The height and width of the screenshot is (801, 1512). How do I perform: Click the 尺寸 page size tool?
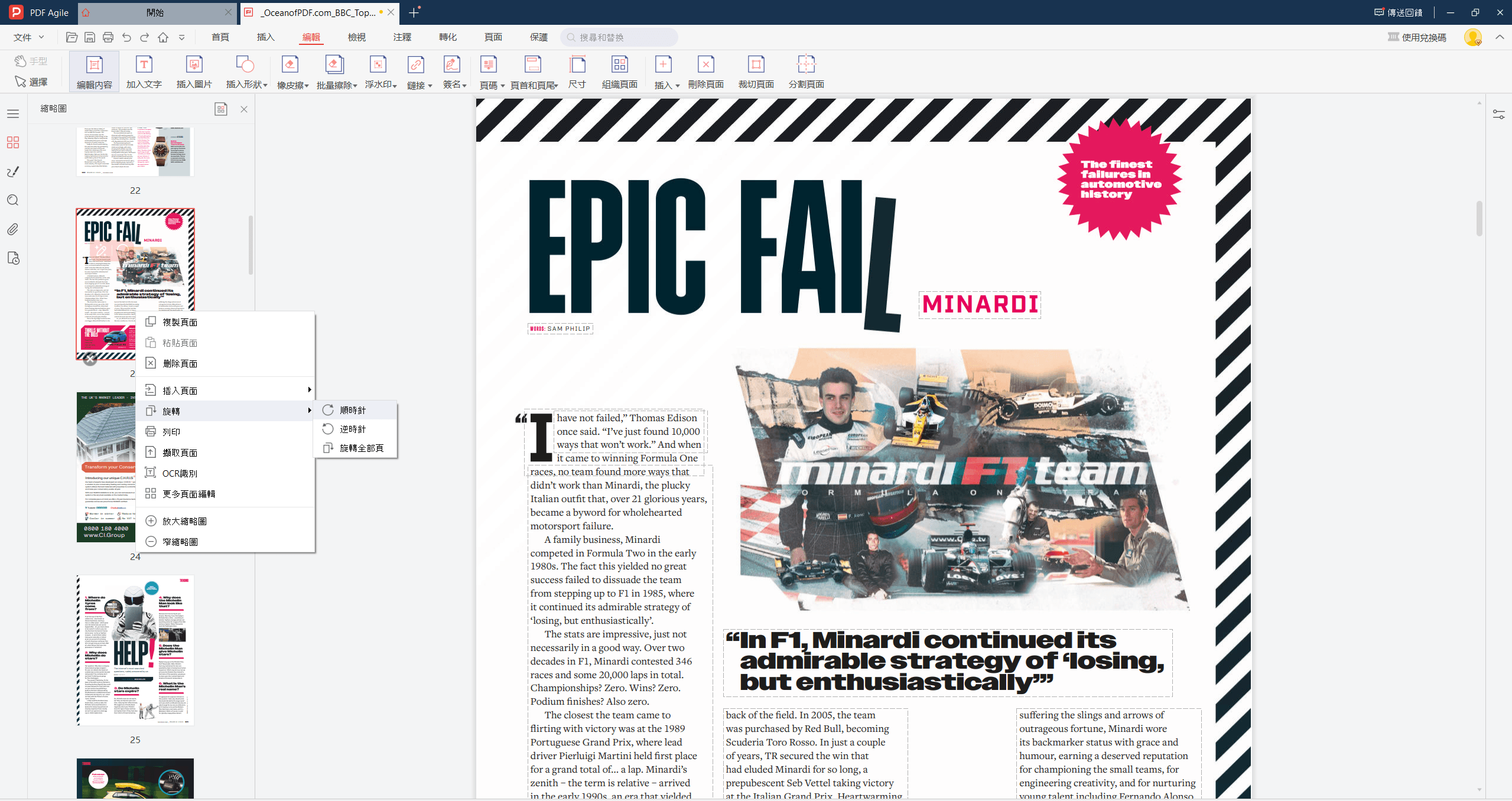coord(577,72)
